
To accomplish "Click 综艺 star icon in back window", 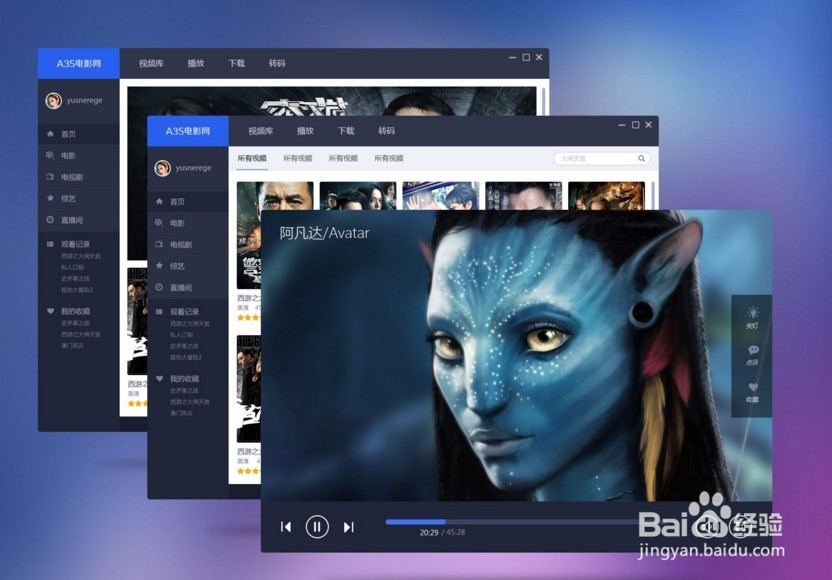I will tap(50, 198).
